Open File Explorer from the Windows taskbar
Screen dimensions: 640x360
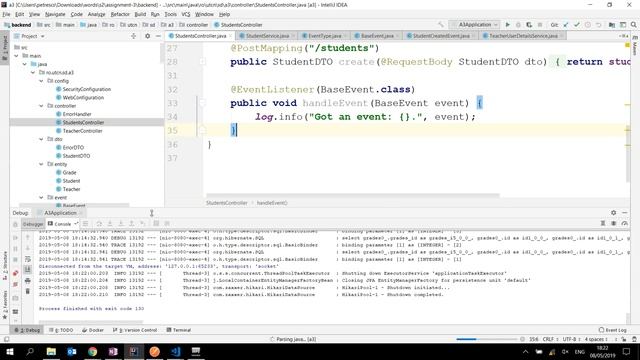pos(51,351)
